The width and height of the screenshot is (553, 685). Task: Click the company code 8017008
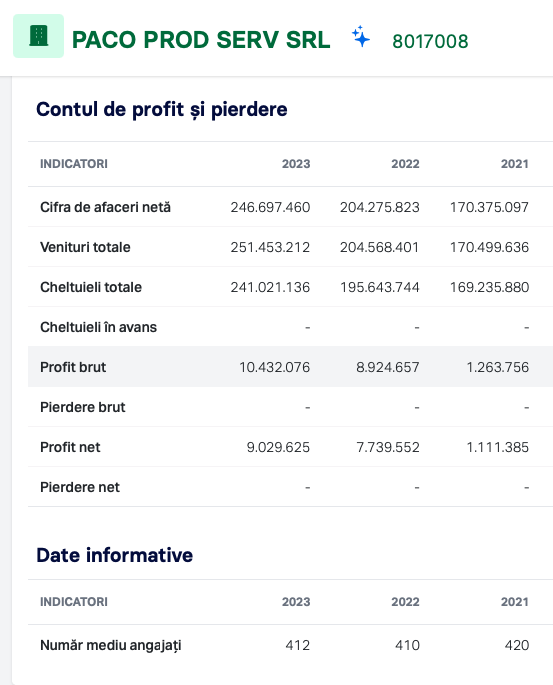click(430, 42)
